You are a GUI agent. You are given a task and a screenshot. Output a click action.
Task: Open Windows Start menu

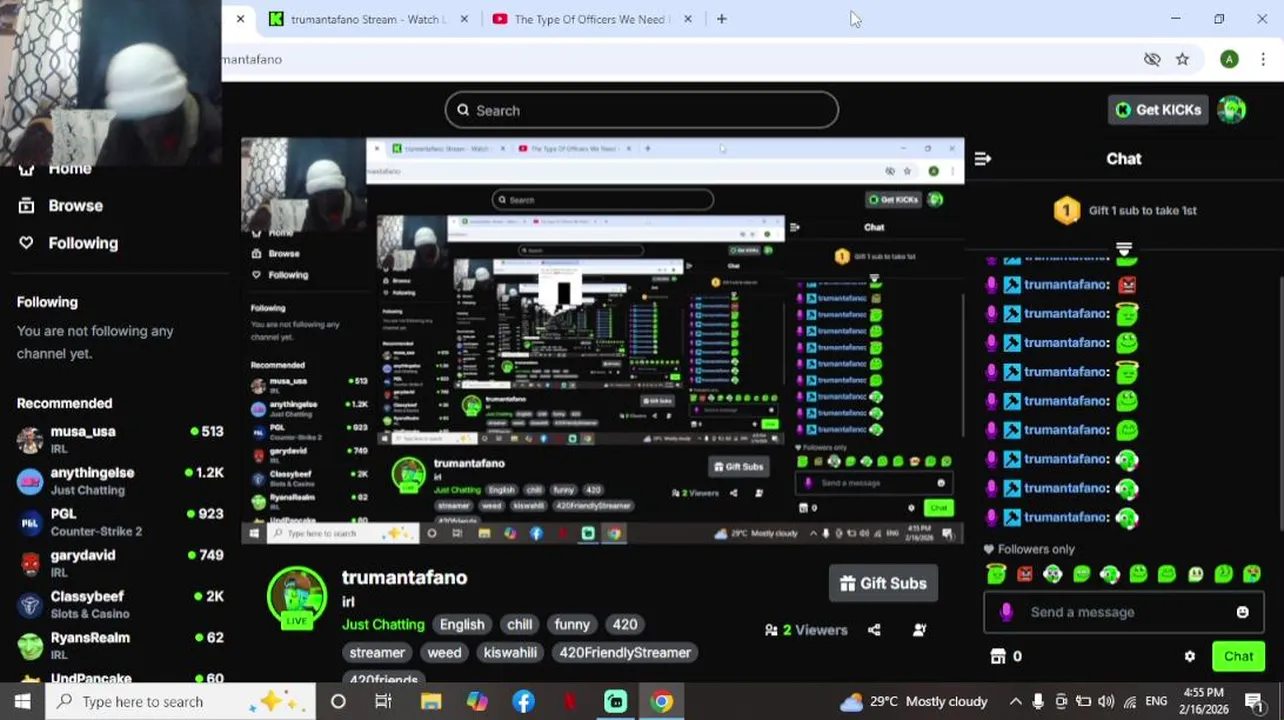click(22, 702)
